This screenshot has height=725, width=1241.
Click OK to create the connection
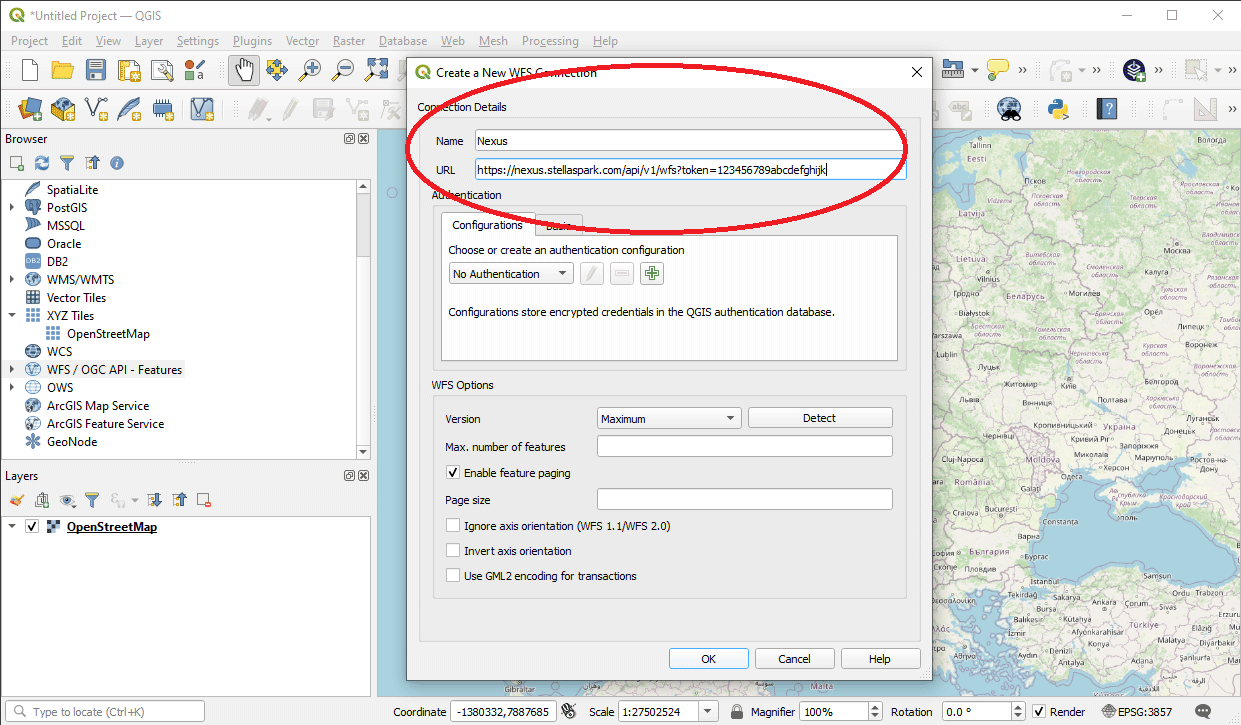tap(708, 659)
